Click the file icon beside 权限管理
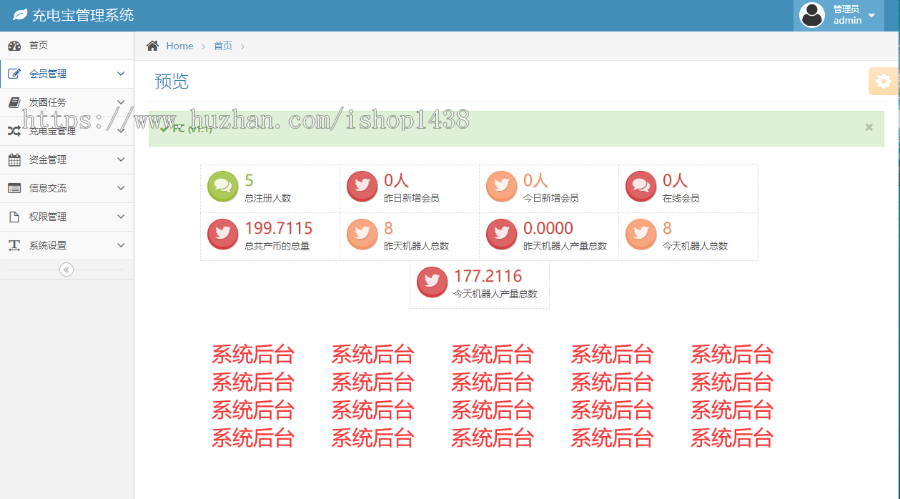 14,216
